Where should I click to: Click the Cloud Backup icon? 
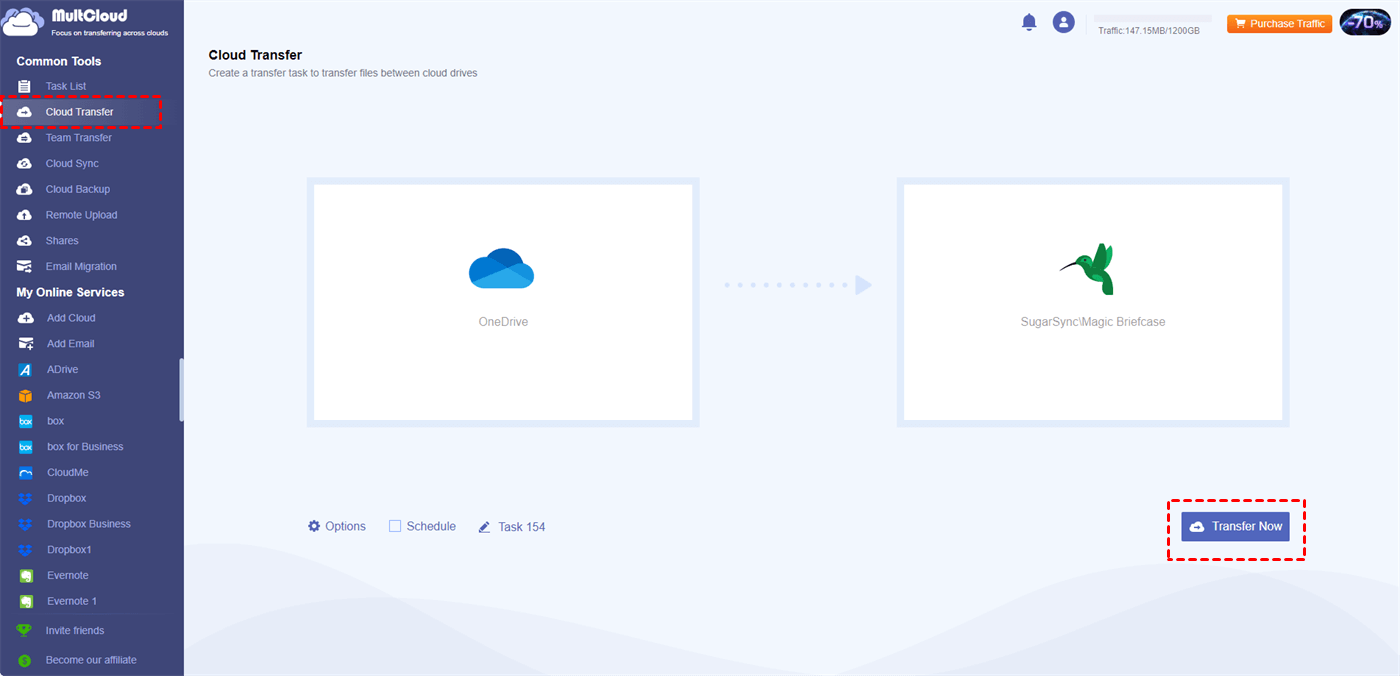click(25, 189)
